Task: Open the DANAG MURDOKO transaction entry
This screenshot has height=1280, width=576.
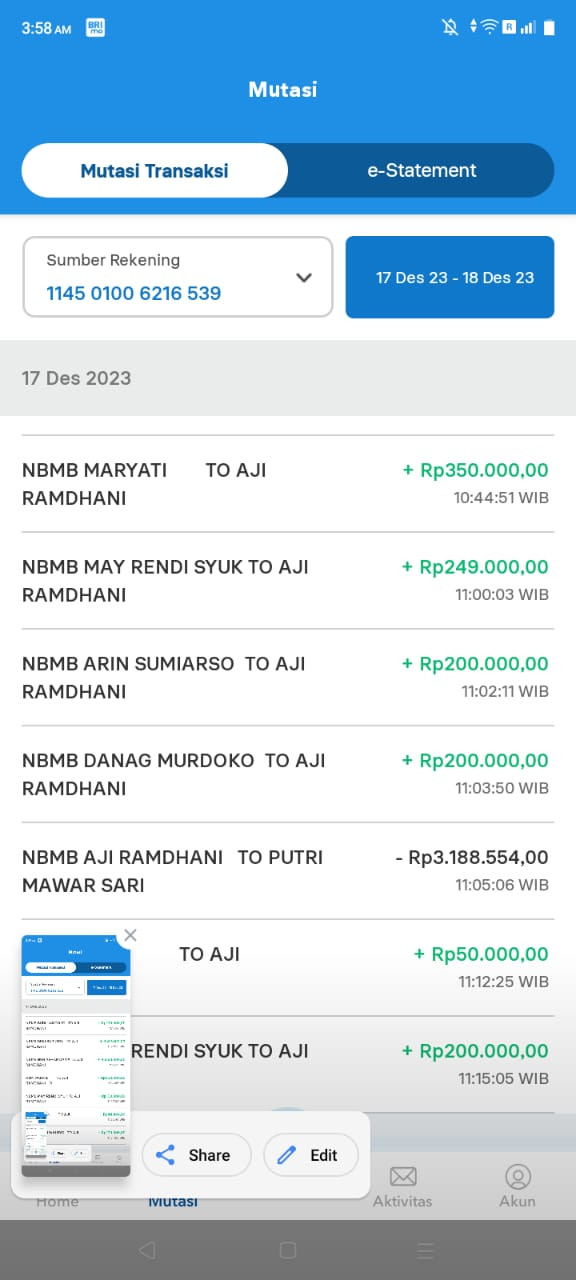Action: tap(288, 774)
